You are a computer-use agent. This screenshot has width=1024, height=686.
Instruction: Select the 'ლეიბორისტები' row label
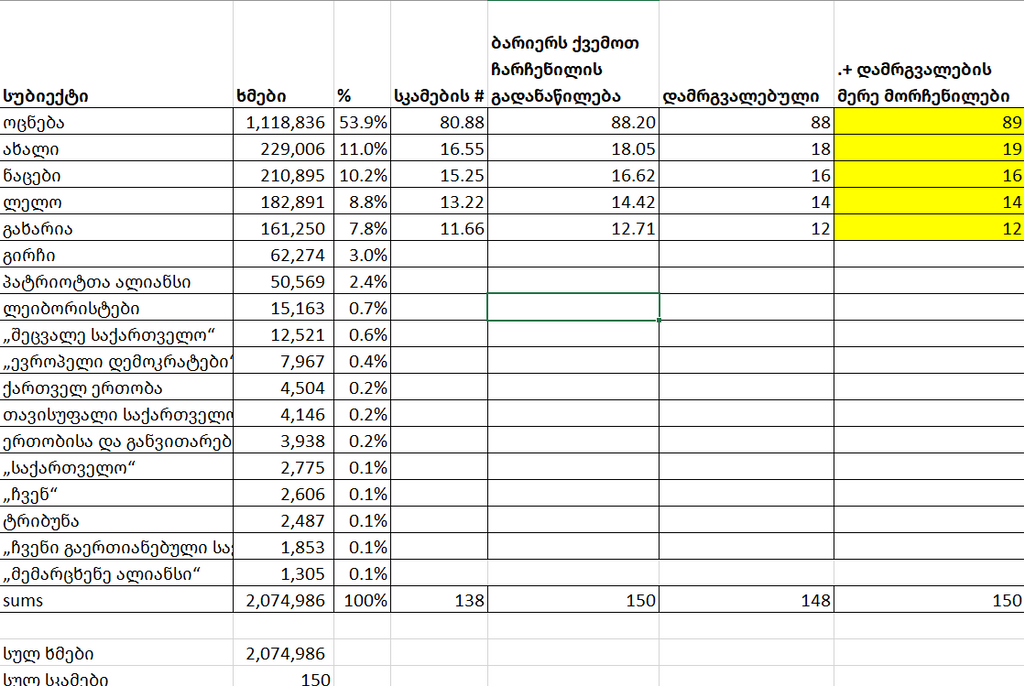[x=116, y=308]
